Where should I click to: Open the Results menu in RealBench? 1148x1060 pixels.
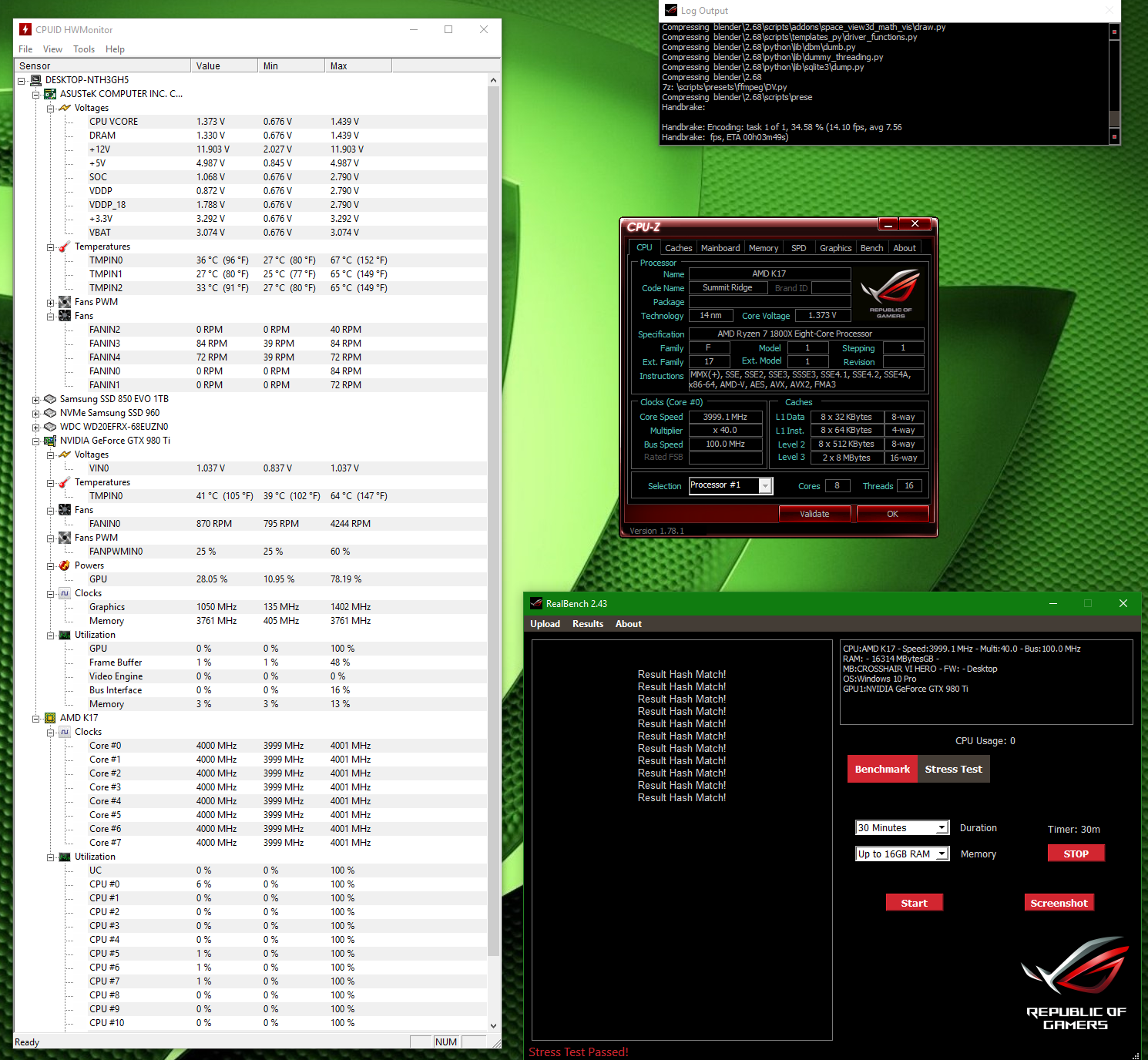coord(588,624)
